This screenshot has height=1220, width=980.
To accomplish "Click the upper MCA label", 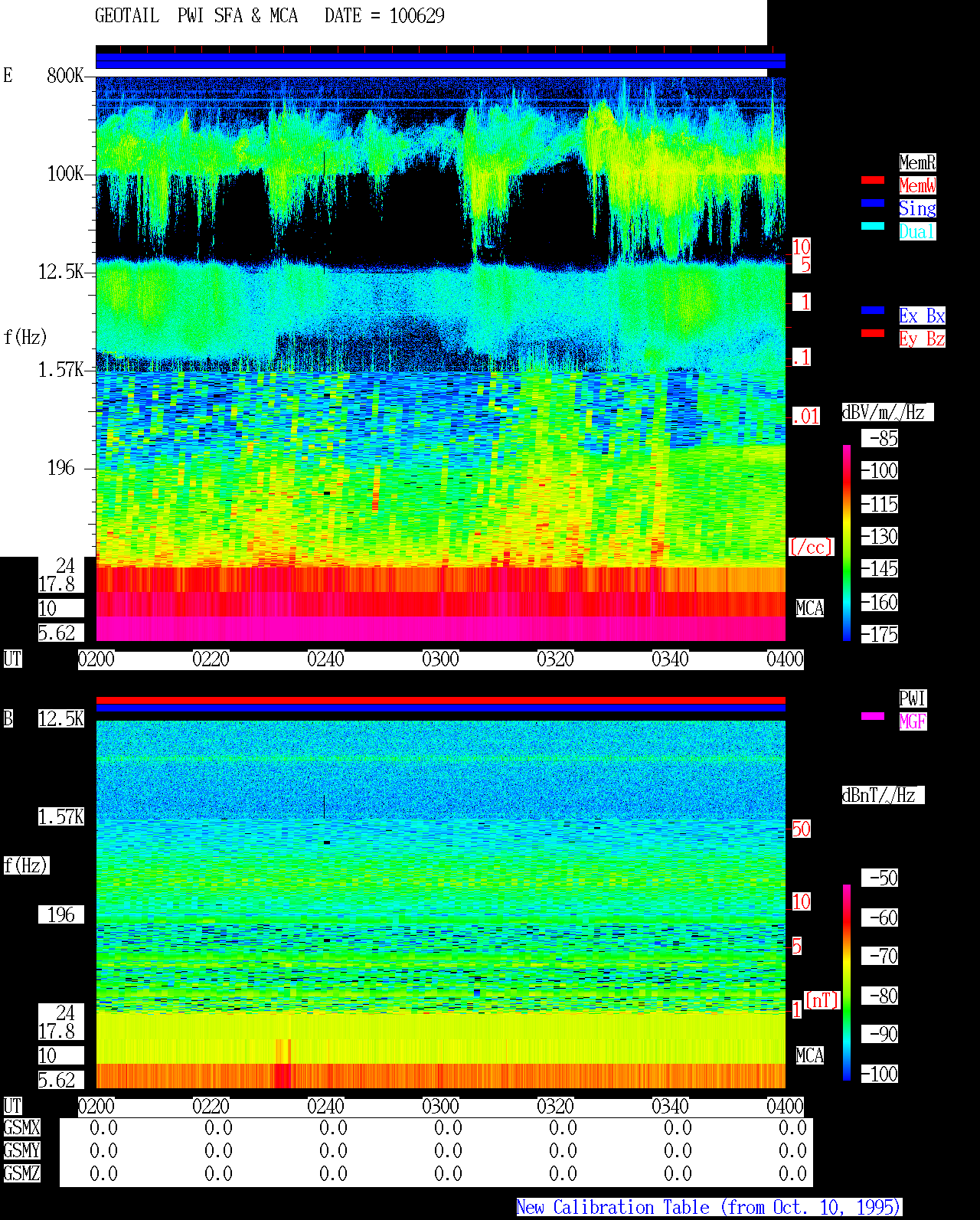I will point(810,609).
